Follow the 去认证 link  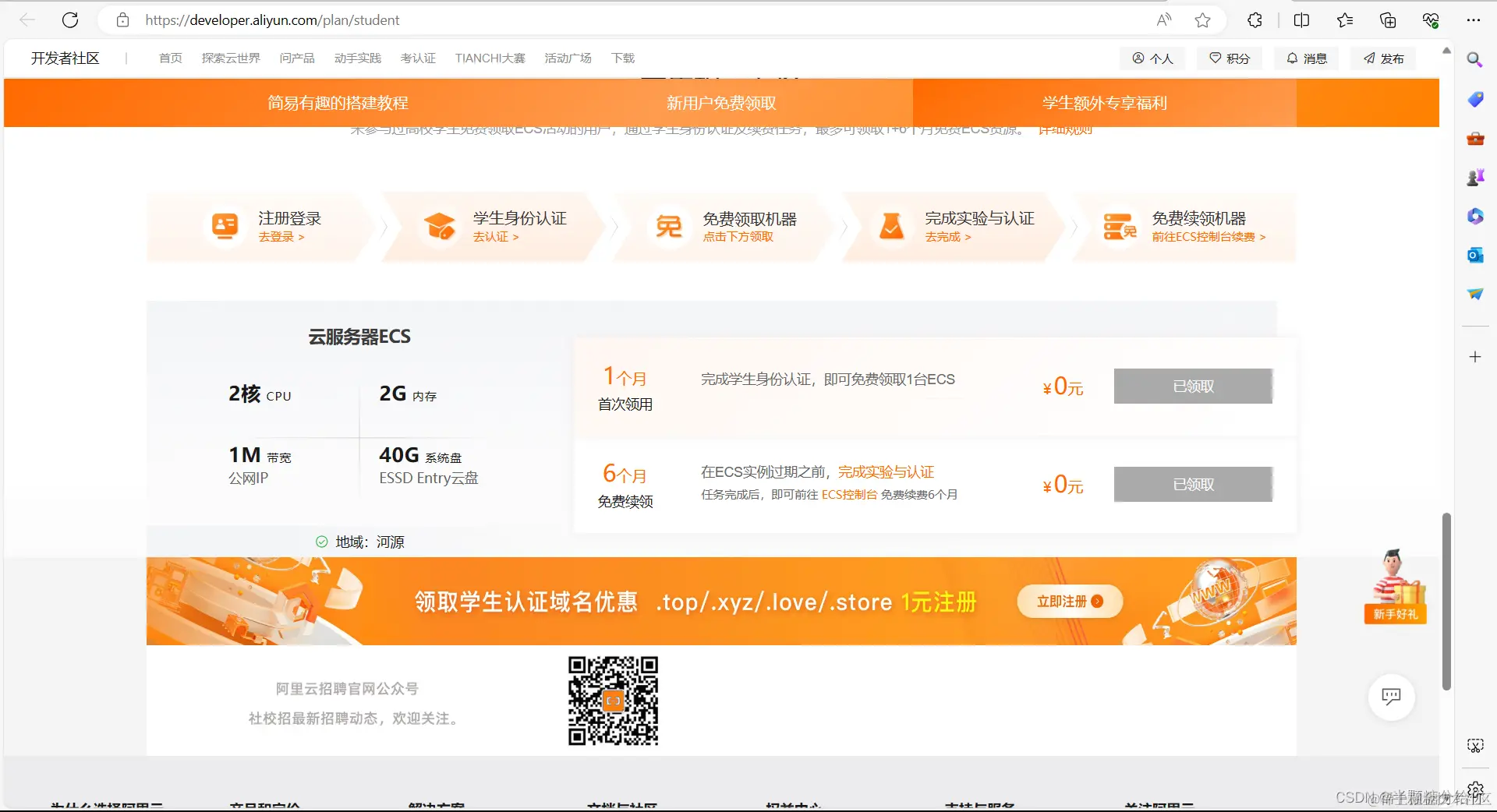(x=496, y=237)
